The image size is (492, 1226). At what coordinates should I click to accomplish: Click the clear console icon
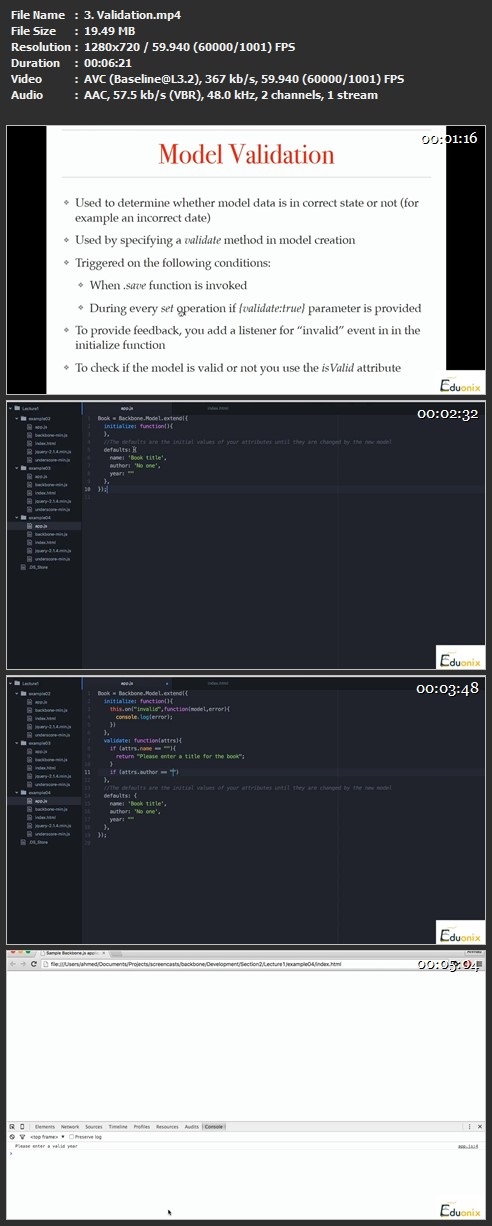tap(12, 1137)
